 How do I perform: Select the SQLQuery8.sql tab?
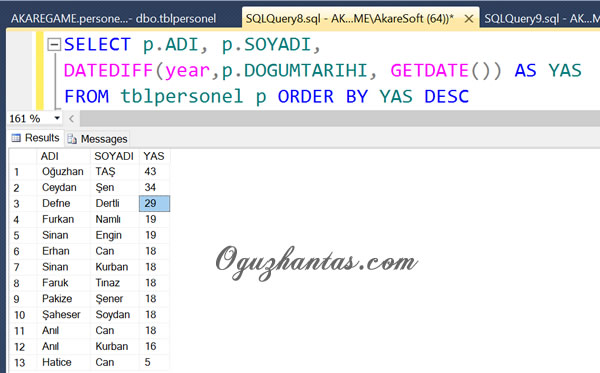coord(350,18)
